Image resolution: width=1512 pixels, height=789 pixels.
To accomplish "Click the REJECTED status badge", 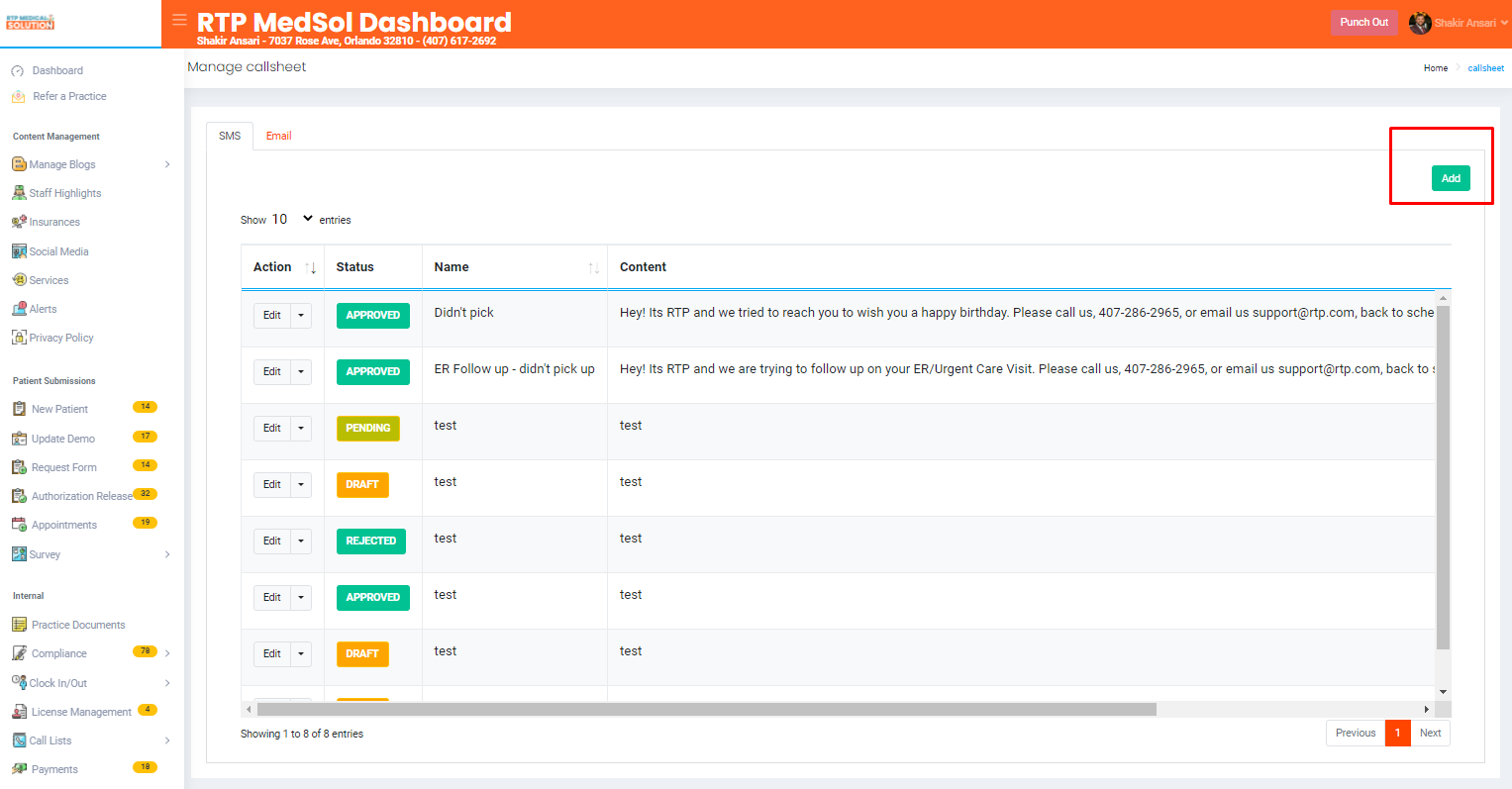I will point(370,541).
